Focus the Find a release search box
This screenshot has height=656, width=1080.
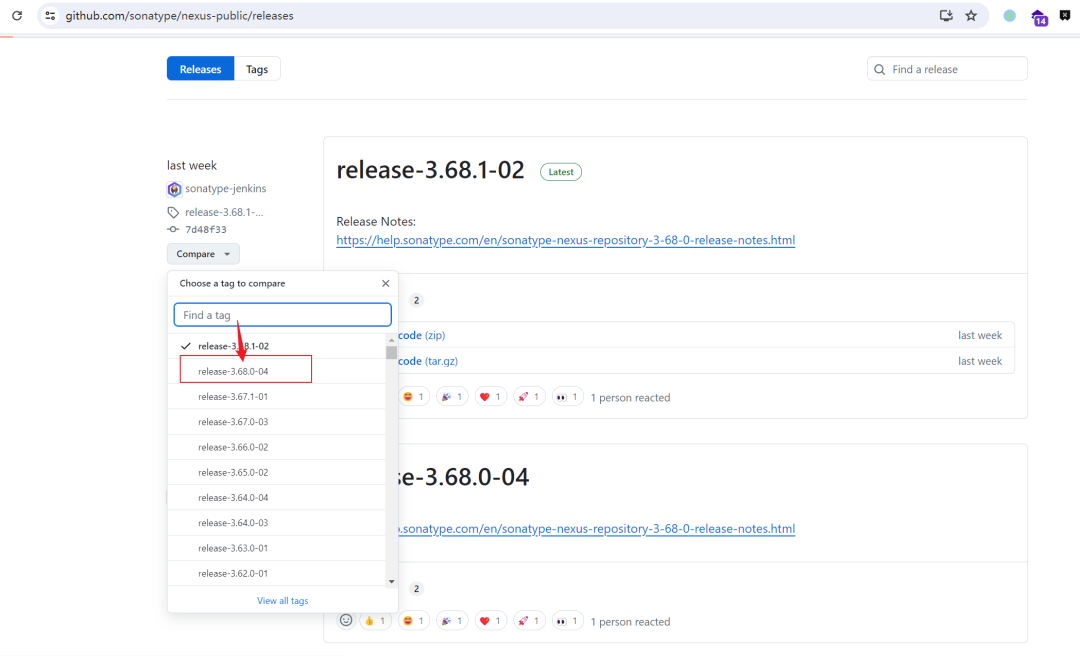[x=947, y=69]
